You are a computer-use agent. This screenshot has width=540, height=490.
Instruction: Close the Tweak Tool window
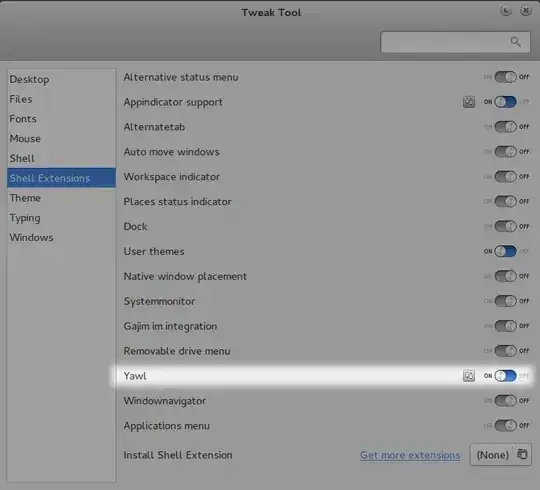tap(526, 11)
